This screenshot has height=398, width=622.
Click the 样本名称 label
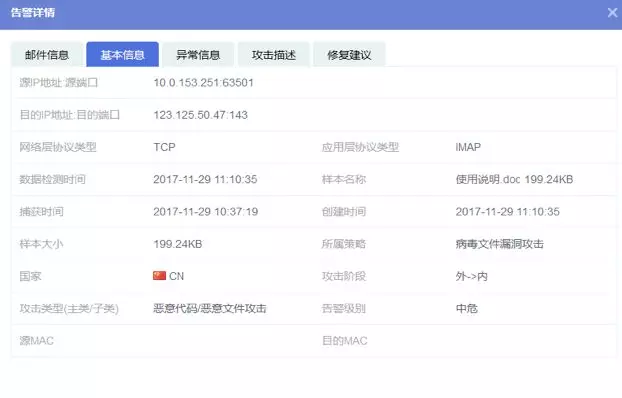[344, 179]
